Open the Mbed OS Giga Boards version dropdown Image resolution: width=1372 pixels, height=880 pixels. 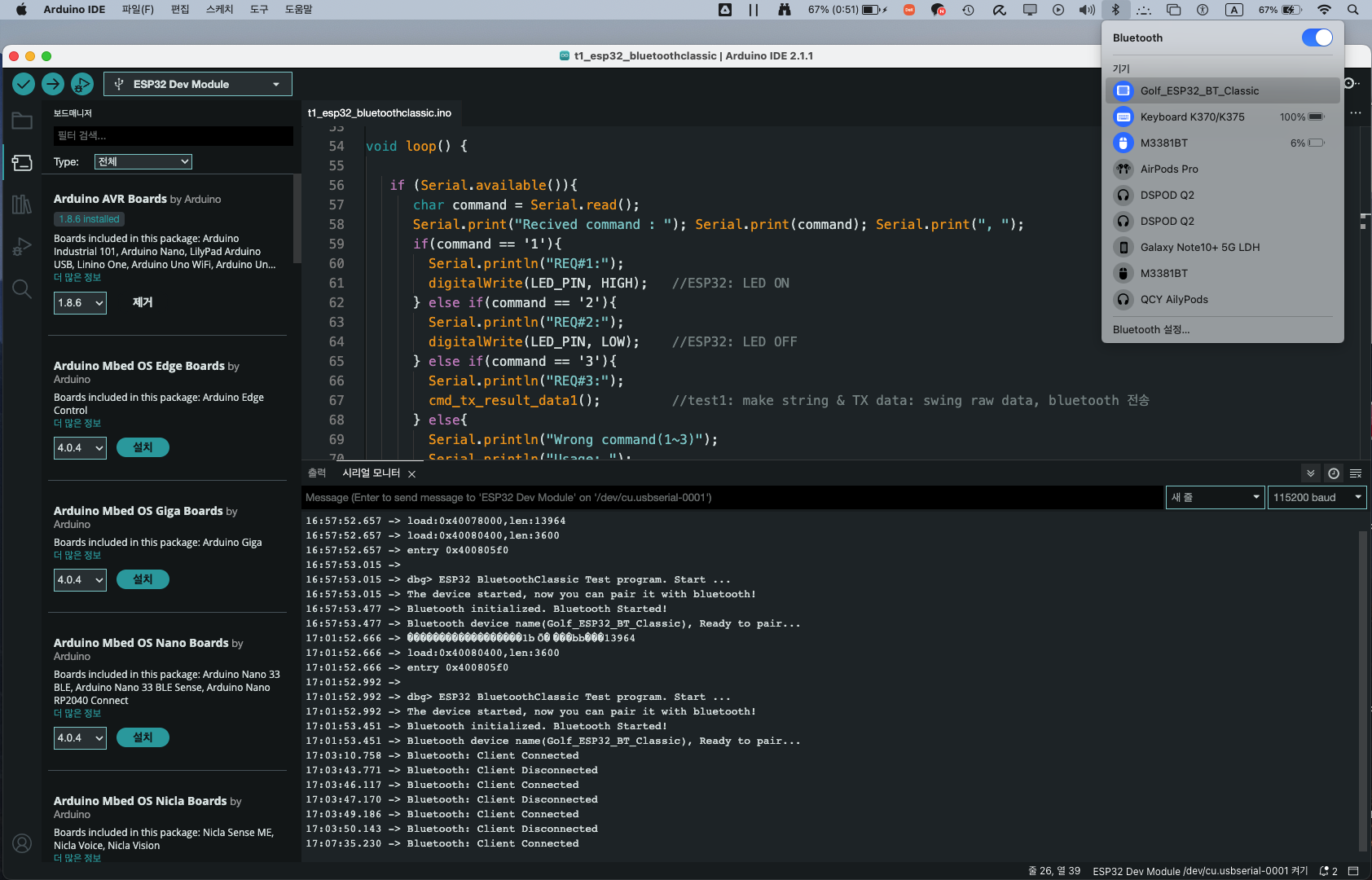[81, 579]
